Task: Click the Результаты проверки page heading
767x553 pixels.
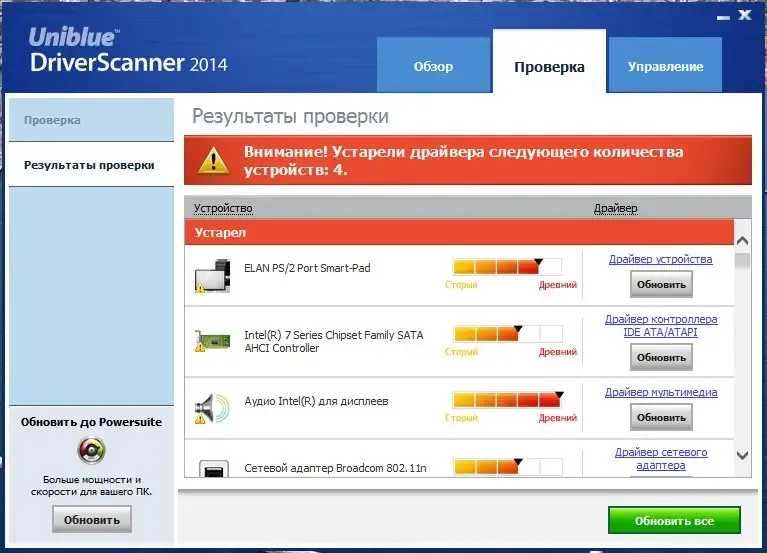Action: pos(290,116)
